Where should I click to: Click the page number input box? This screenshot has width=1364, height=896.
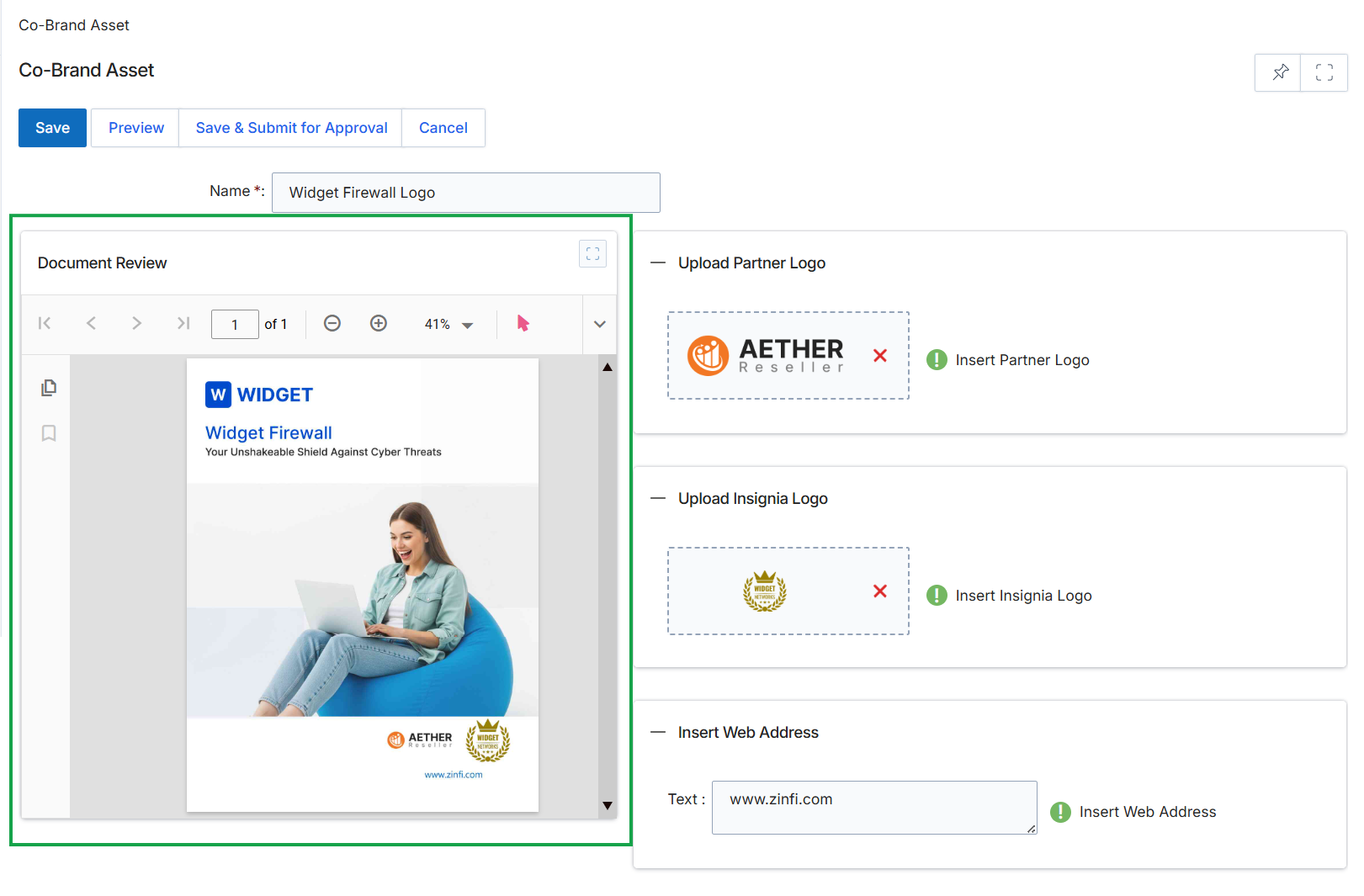235,324
